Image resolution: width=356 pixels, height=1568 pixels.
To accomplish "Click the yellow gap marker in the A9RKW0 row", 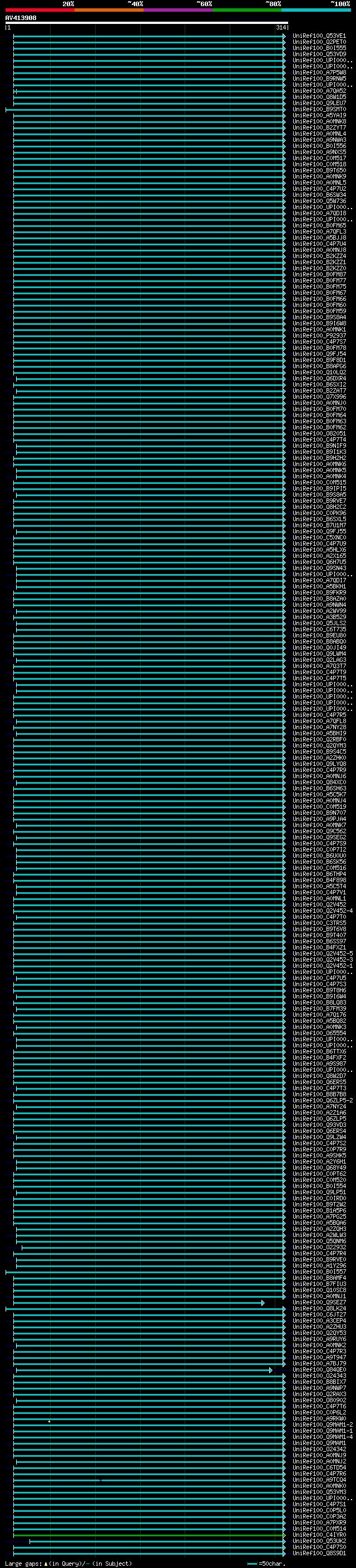I will point(50,1421).
